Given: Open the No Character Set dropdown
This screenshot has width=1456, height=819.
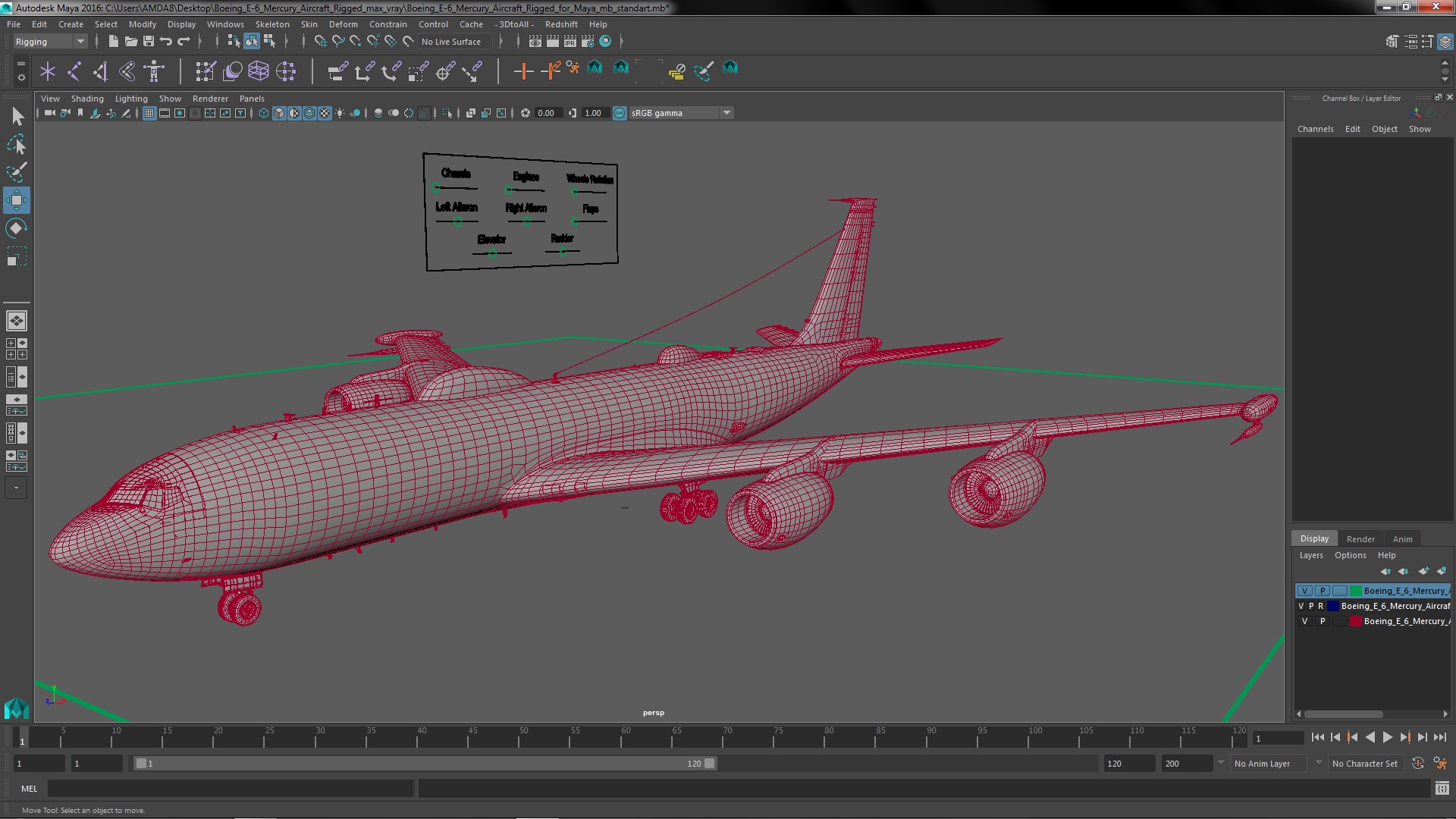Looking at the screenshot, I should (1365, 764).
